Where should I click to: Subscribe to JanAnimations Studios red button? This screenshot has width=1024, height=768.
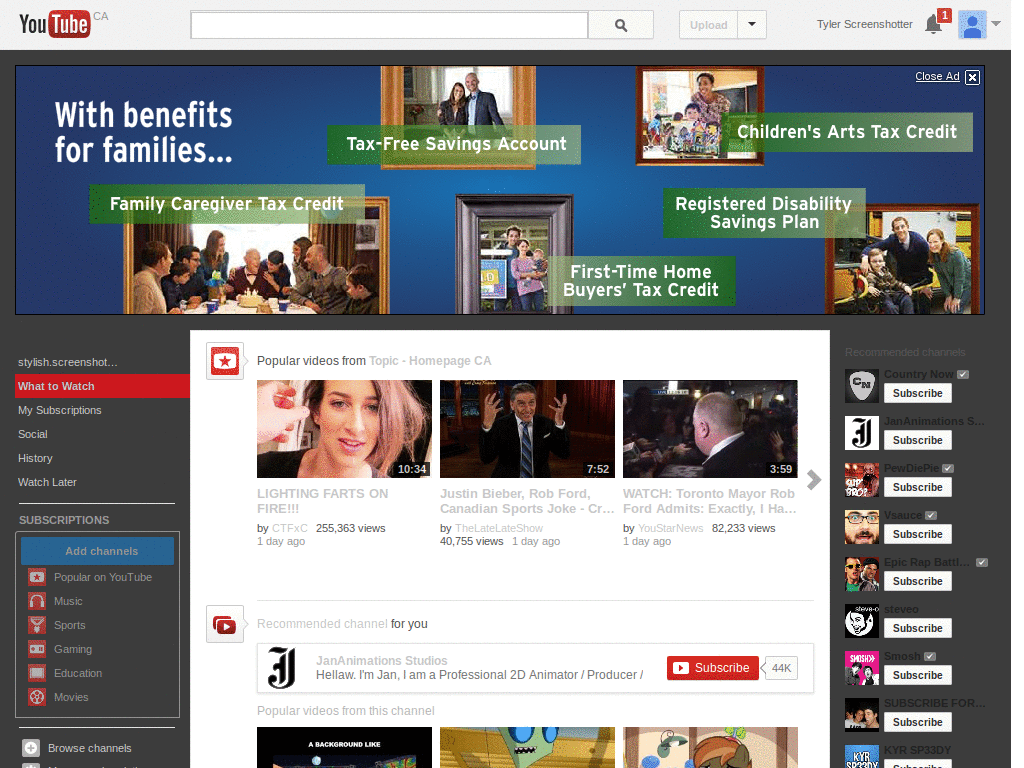712,668
